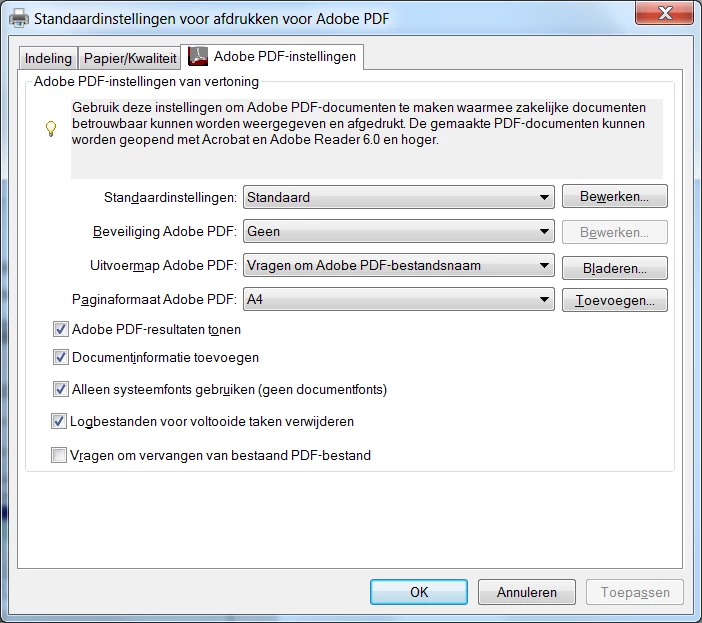Click the 'Paginaformaat Adobe PDF:' label
The image size is (702, 623).
tap(154, 299)
